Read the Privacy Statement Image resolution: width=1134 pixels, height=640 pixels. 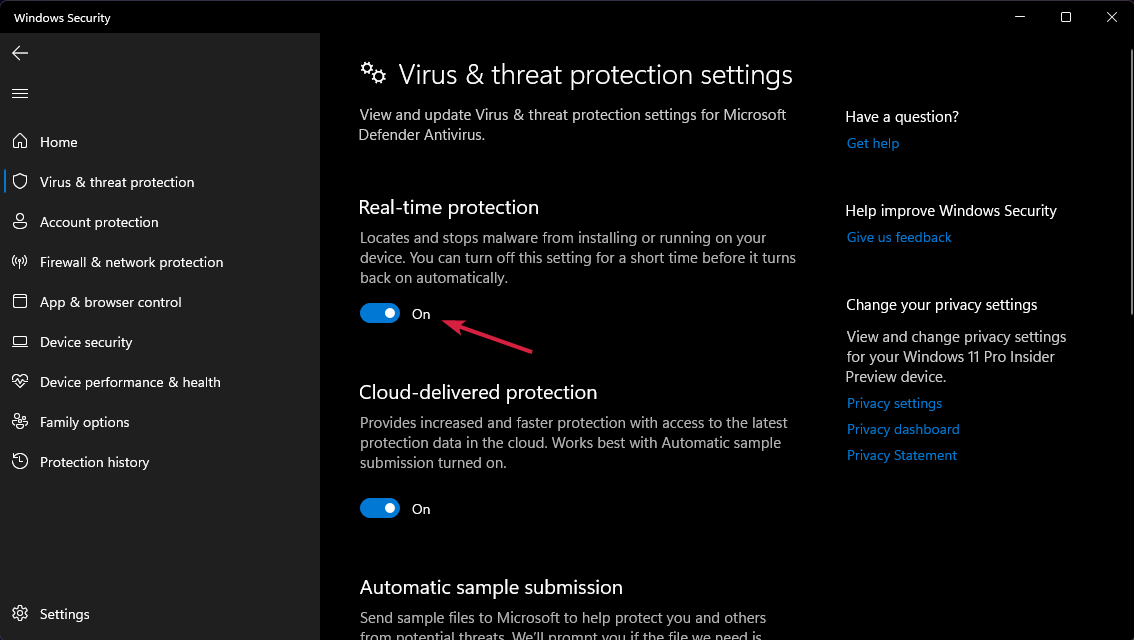point(901,455)
